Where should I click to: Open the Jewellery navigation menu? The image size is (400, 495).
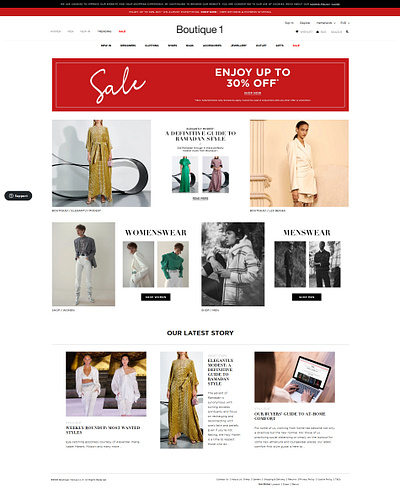pos(239,45)
